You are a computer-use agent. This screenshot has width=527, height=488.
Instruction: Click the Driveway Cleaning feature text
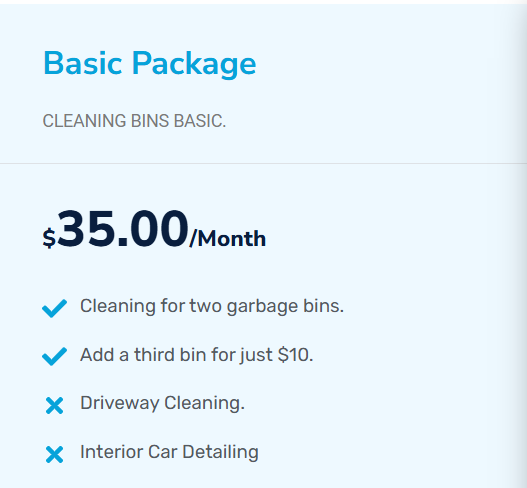pos(162,403)
